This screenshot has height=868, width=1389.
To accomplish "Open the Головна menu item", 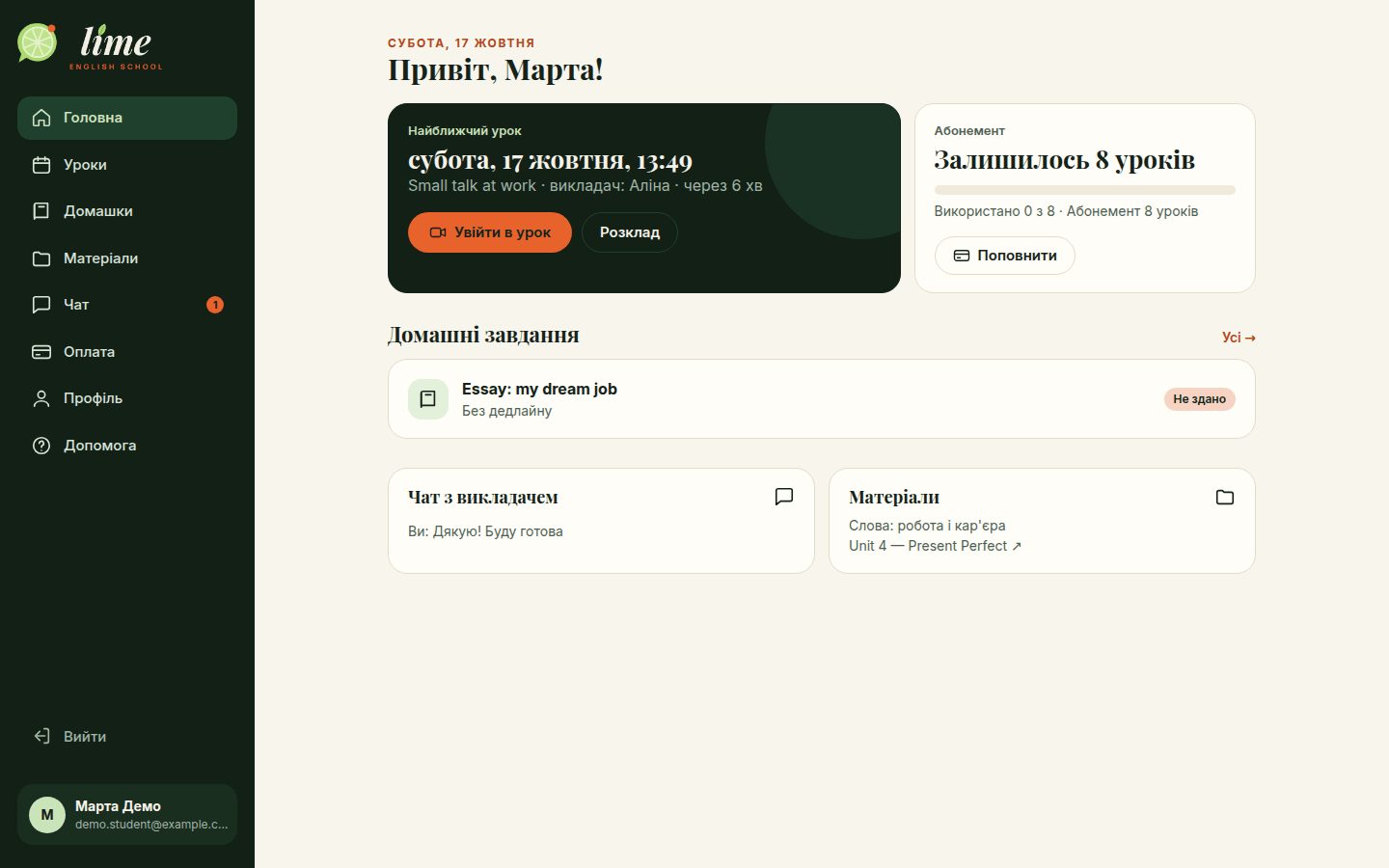I will point(127,118).
